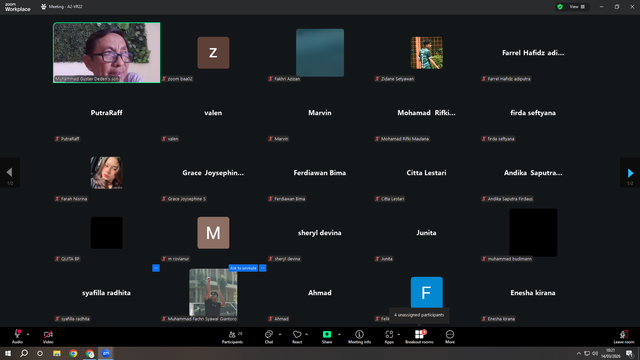Viewport: 640px width, 360px height.
Task: Select Fakhri Azizan's blurred avatar tile
Action: pos(320,53)
